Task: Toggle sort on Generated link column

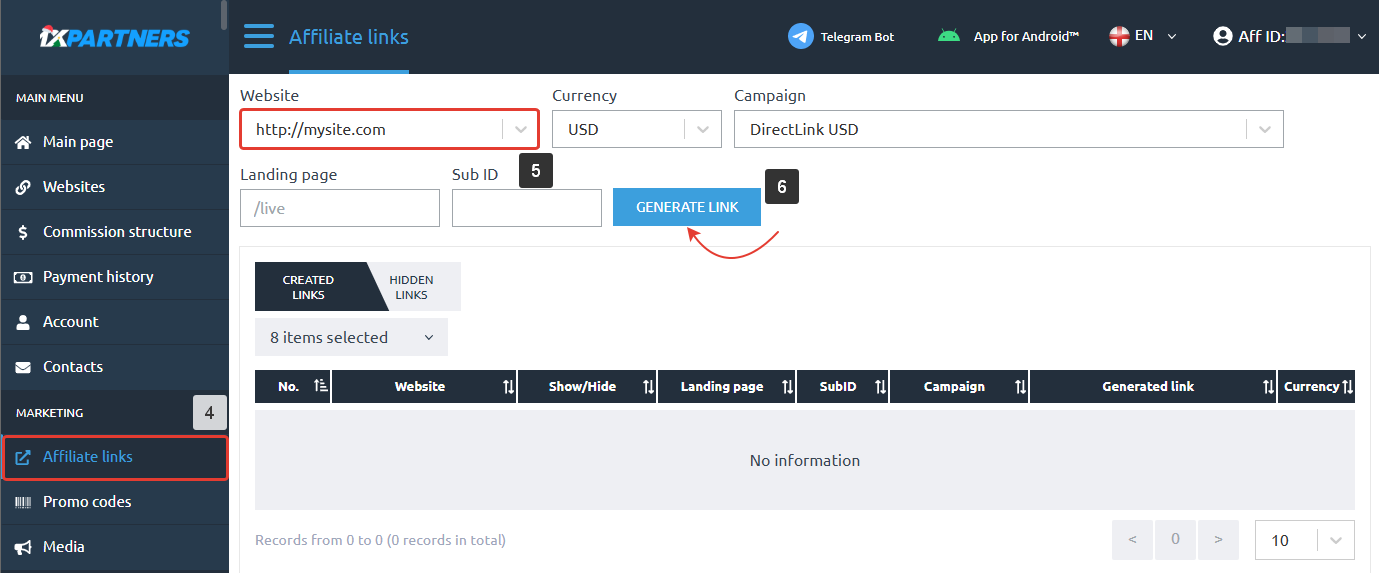Action: pyautogui.click(x=1268, y=387)
